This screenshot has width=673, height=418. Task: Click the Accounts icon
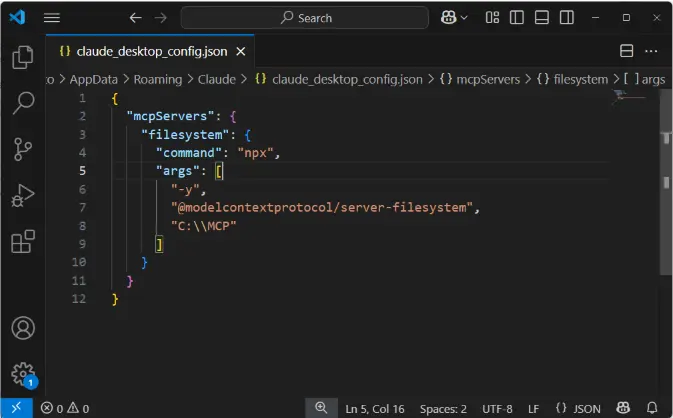(22, 328)
